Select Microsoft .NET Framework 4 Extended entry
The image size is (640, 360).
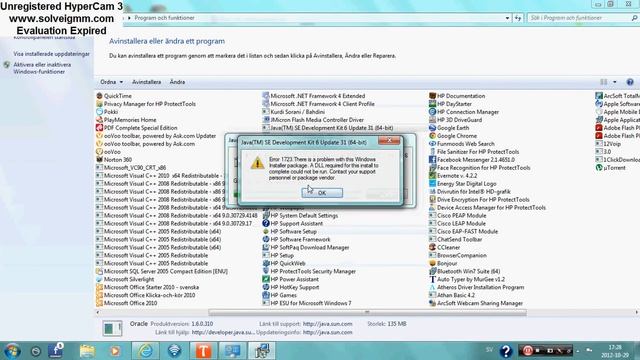[x=313, y=96]
